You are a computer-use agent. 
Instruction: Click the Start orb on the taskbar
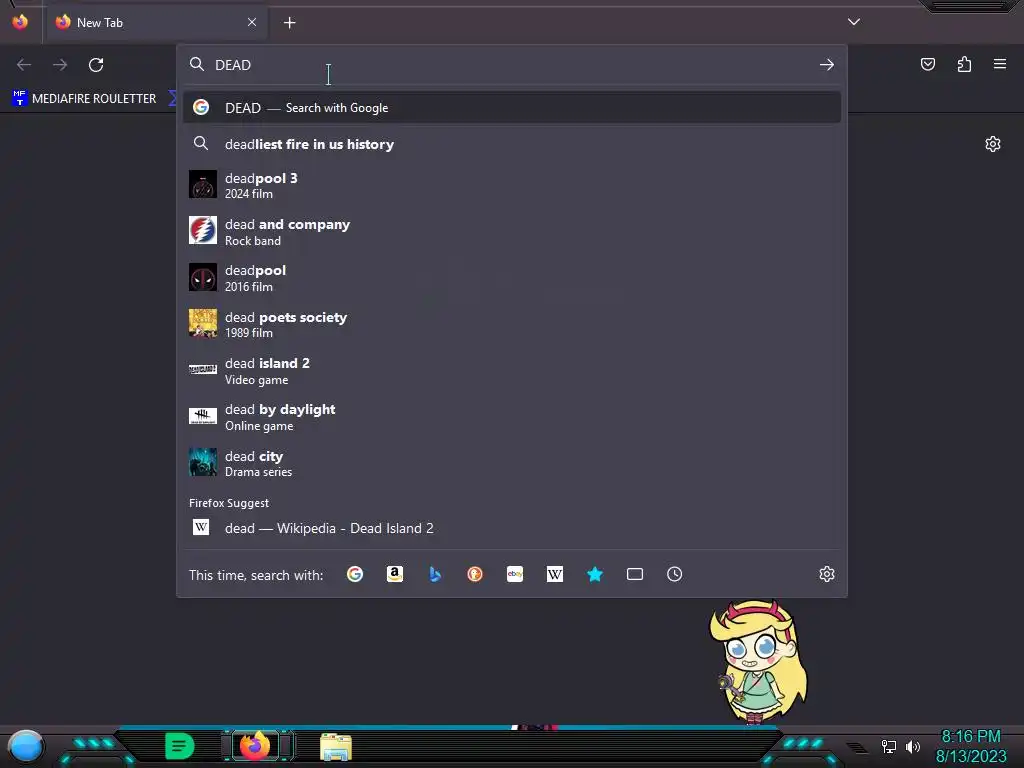tap(25, 746)
